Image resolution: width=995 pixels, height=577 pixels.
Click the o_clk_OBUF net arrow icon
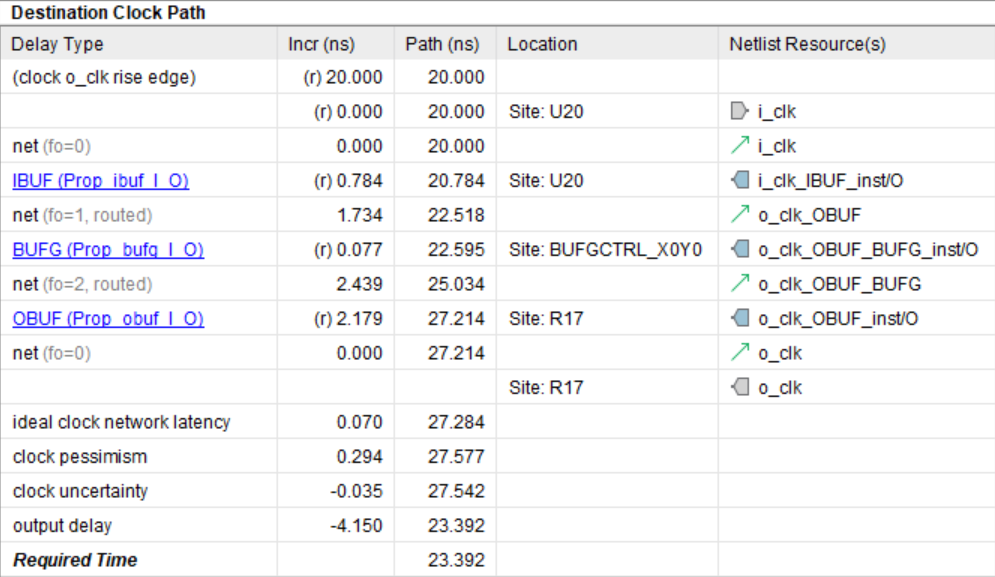point(739,215)
